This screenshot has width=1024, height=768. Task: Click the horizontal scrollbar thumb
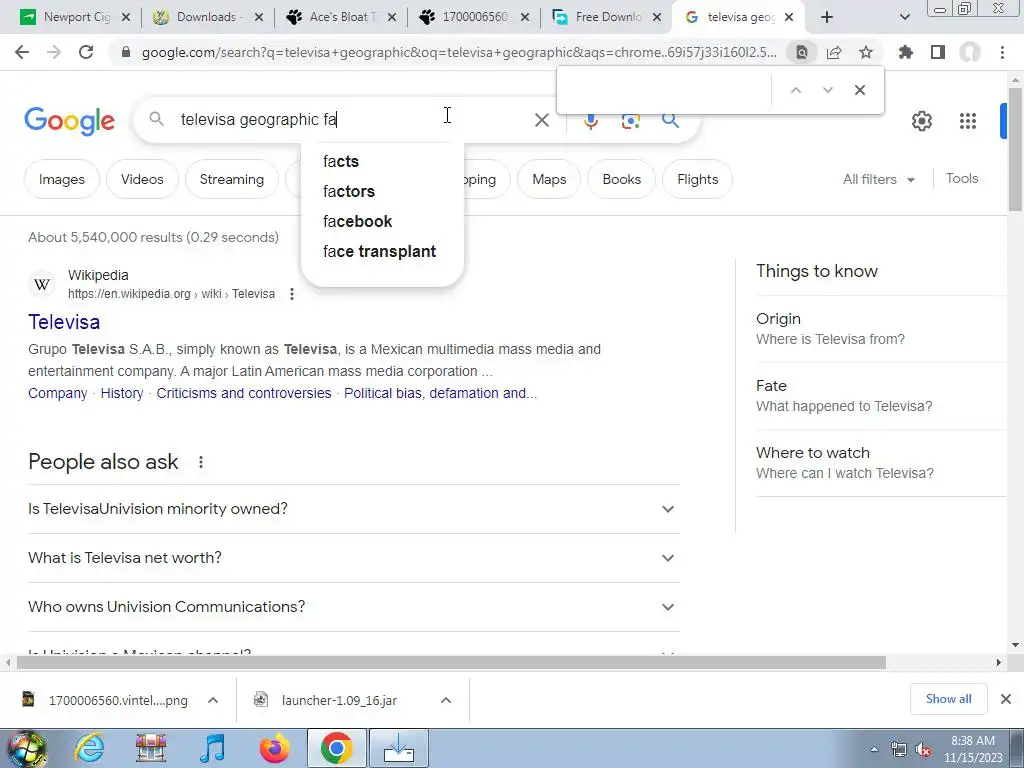[x=451, y=662]
